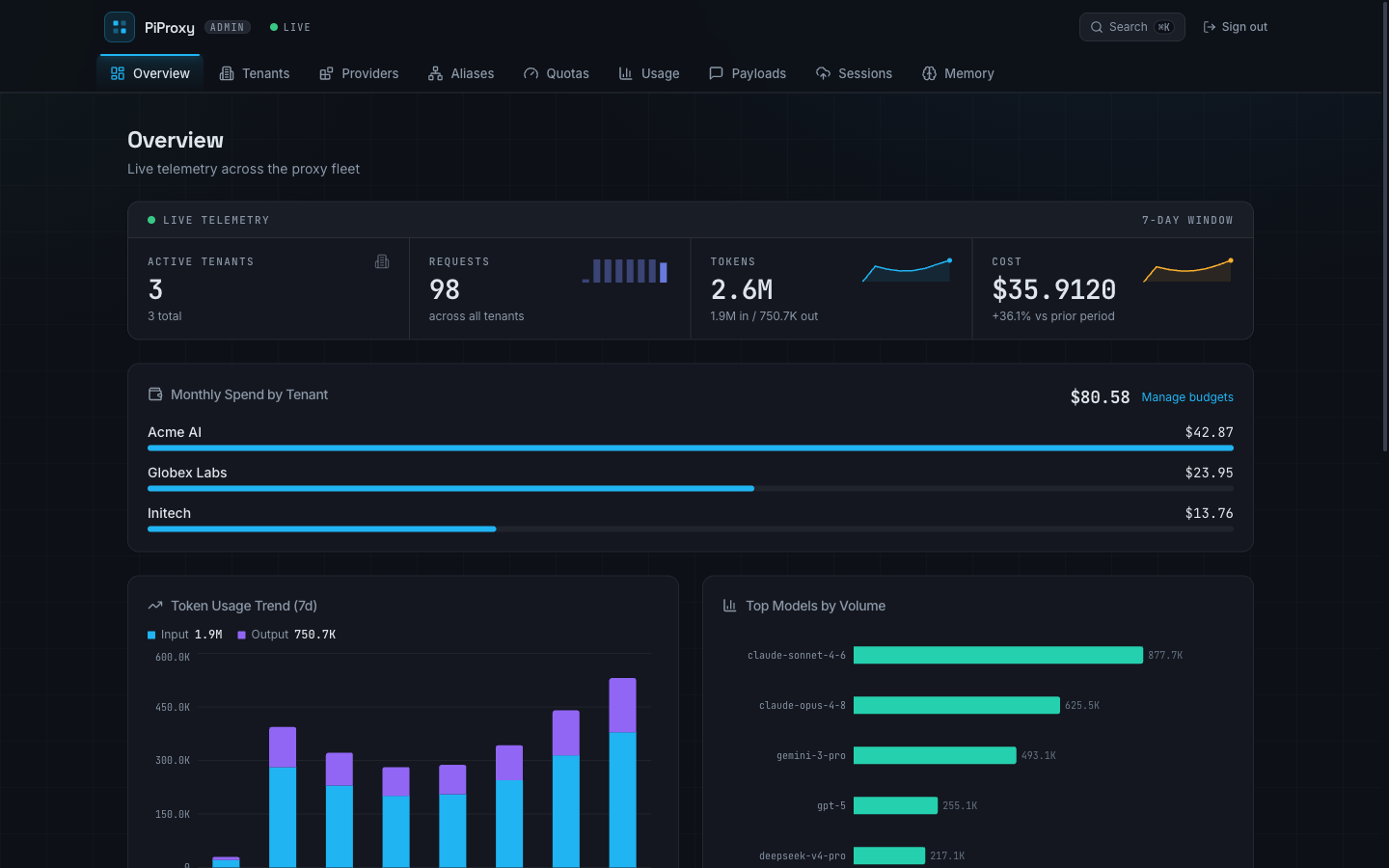The height and width of the screenshot is (868, 1389).
Task: Click the 98 requests value
Action: point(445,289)
